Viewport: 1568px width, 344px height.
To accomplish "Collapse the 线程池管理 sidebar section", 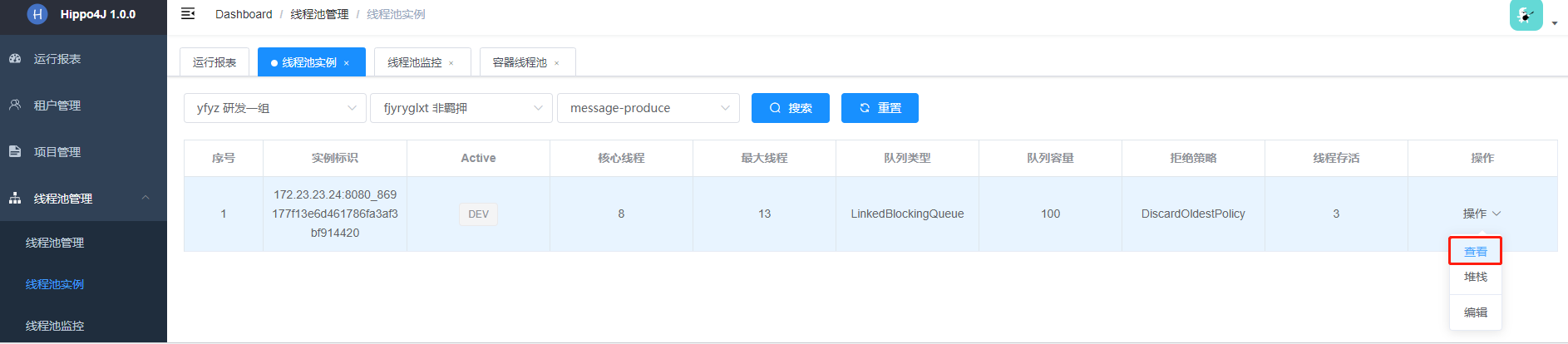I will click(x=83, y=199).
